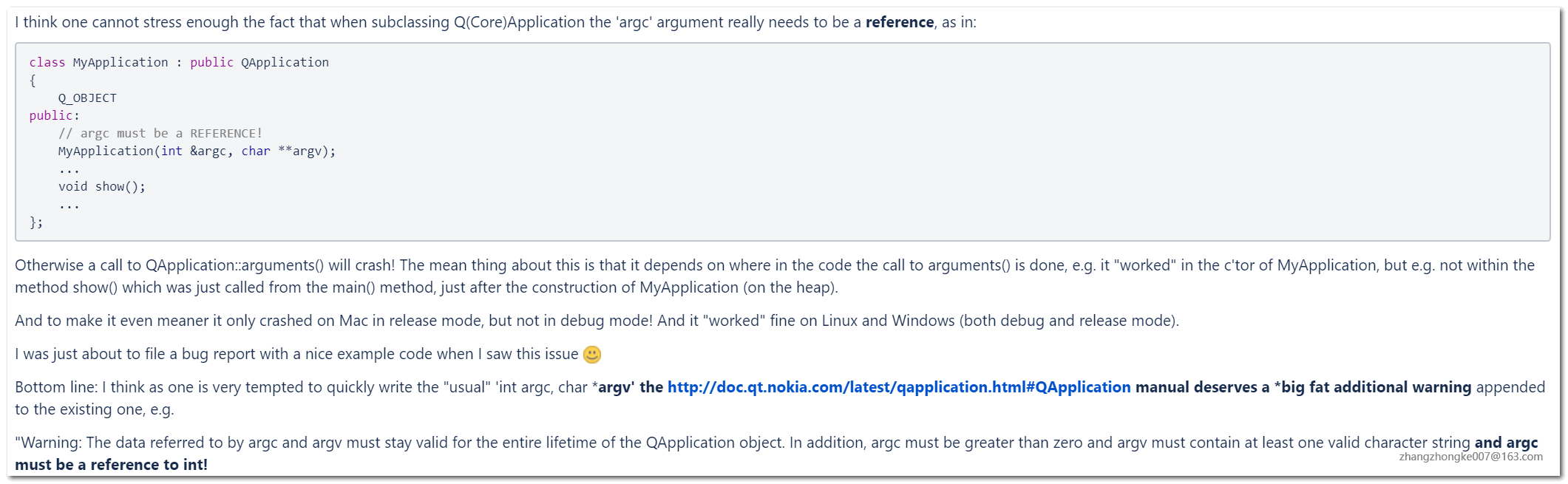Click the "public" inheritance keyword before QApplication
The height and width of the screenshot is (484, 1568).
pyautogui.click(x=211, y=63)
